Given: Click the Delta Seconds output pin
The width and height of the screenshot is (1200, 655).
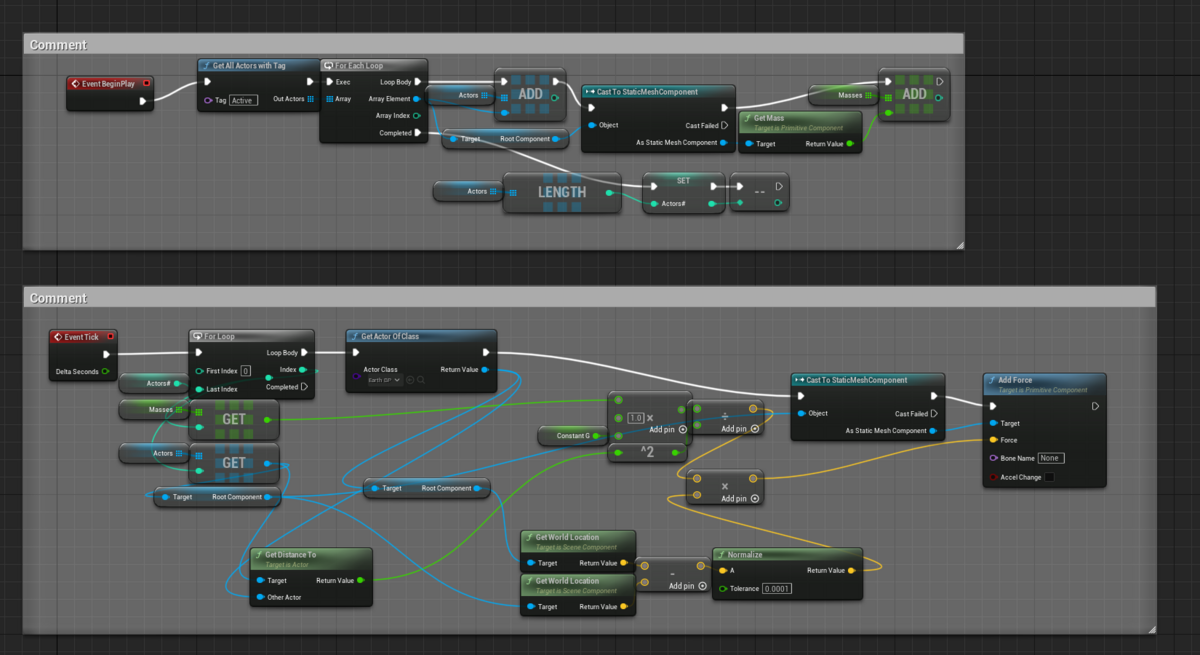Looking at the screenshot, I should 105,371.
